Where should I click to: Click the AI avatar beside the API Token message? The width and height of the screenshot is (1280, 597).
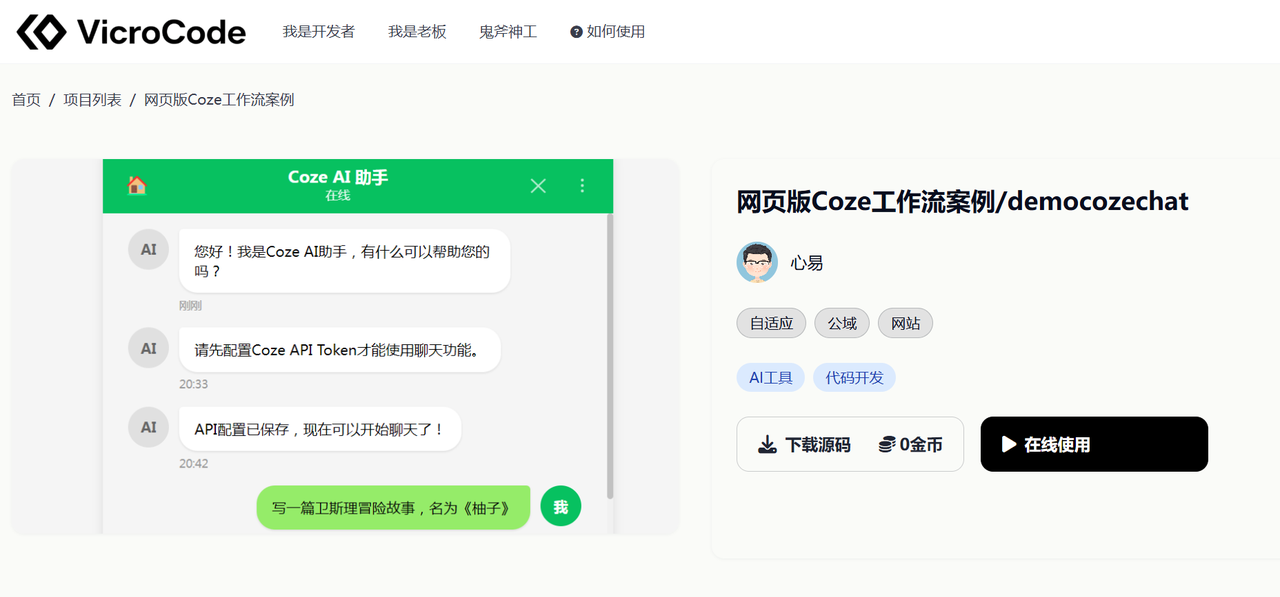(x=148, y=348)
